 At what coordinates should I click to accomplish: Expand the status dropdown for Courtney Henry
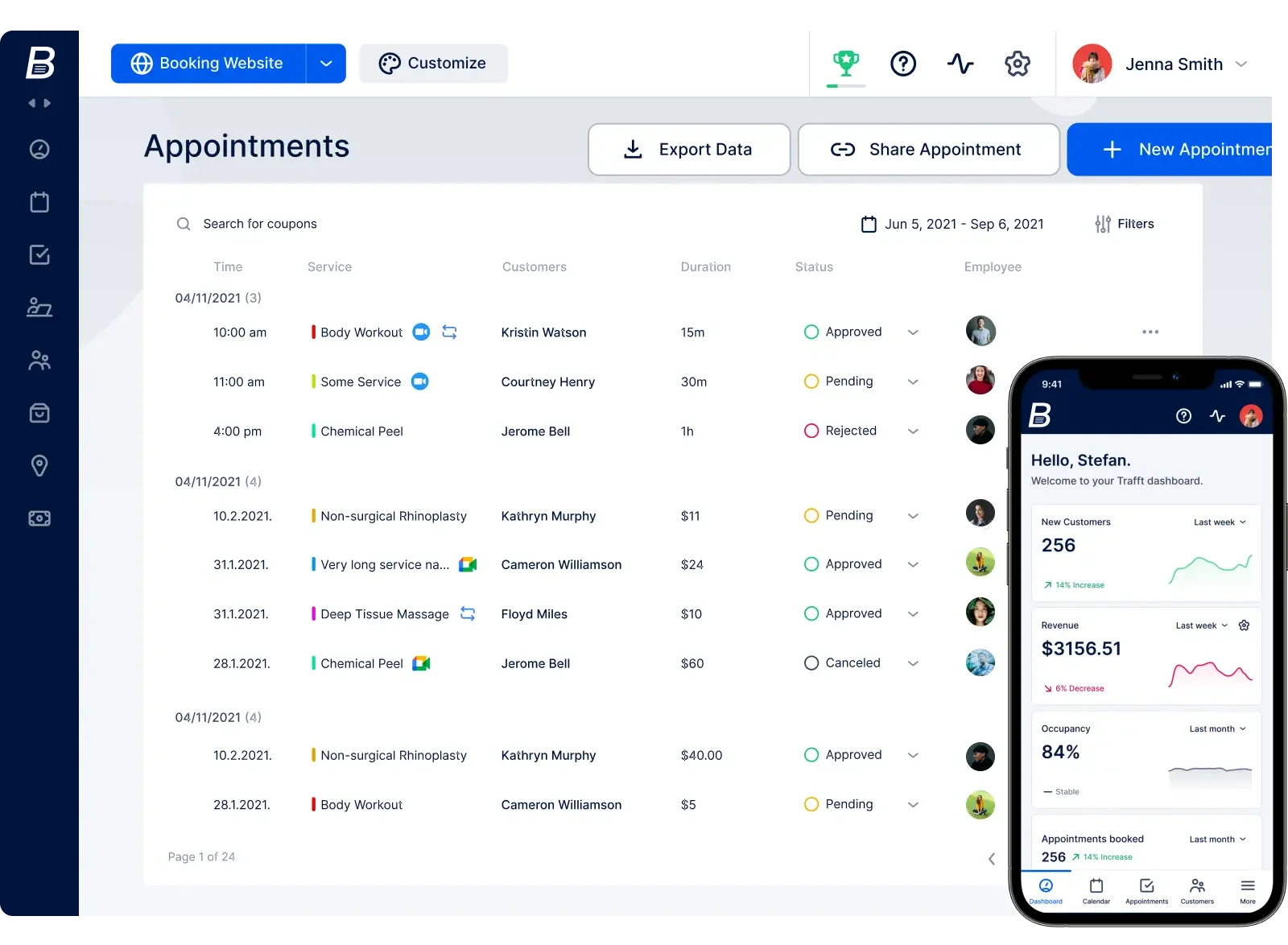click(913, 382)
